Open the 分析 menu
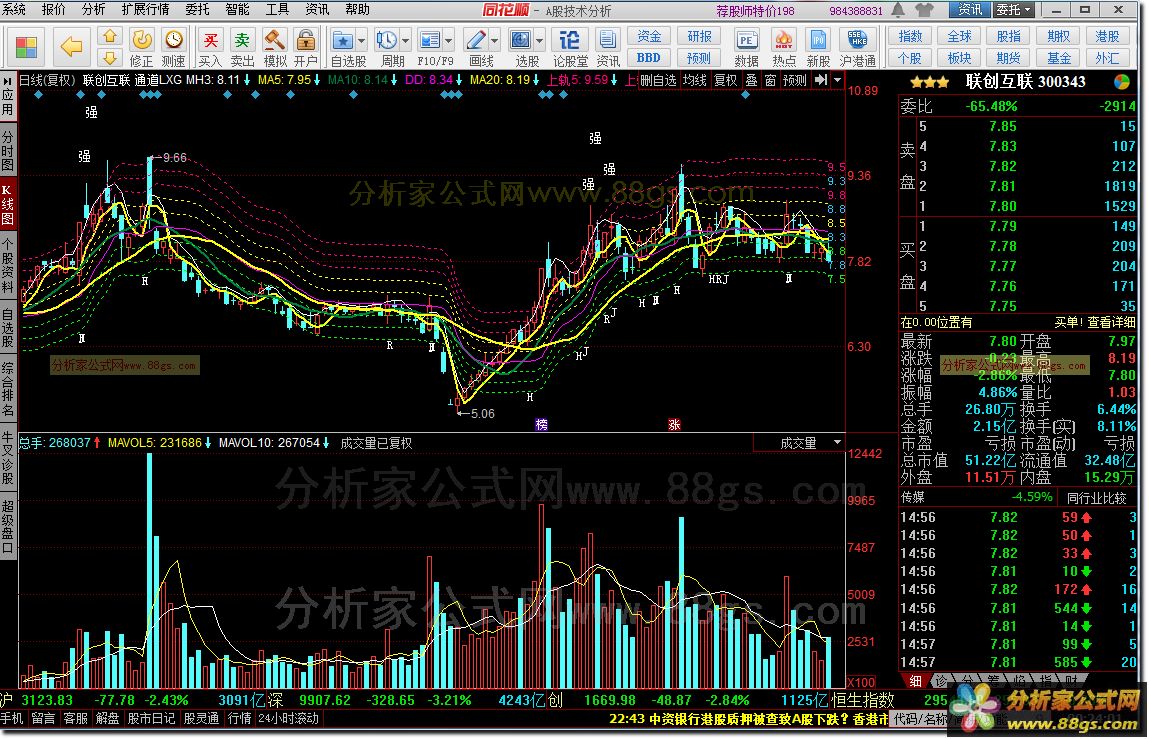Image resolution: width=1149 pixels, height=739 pixels. click(94, 10)
